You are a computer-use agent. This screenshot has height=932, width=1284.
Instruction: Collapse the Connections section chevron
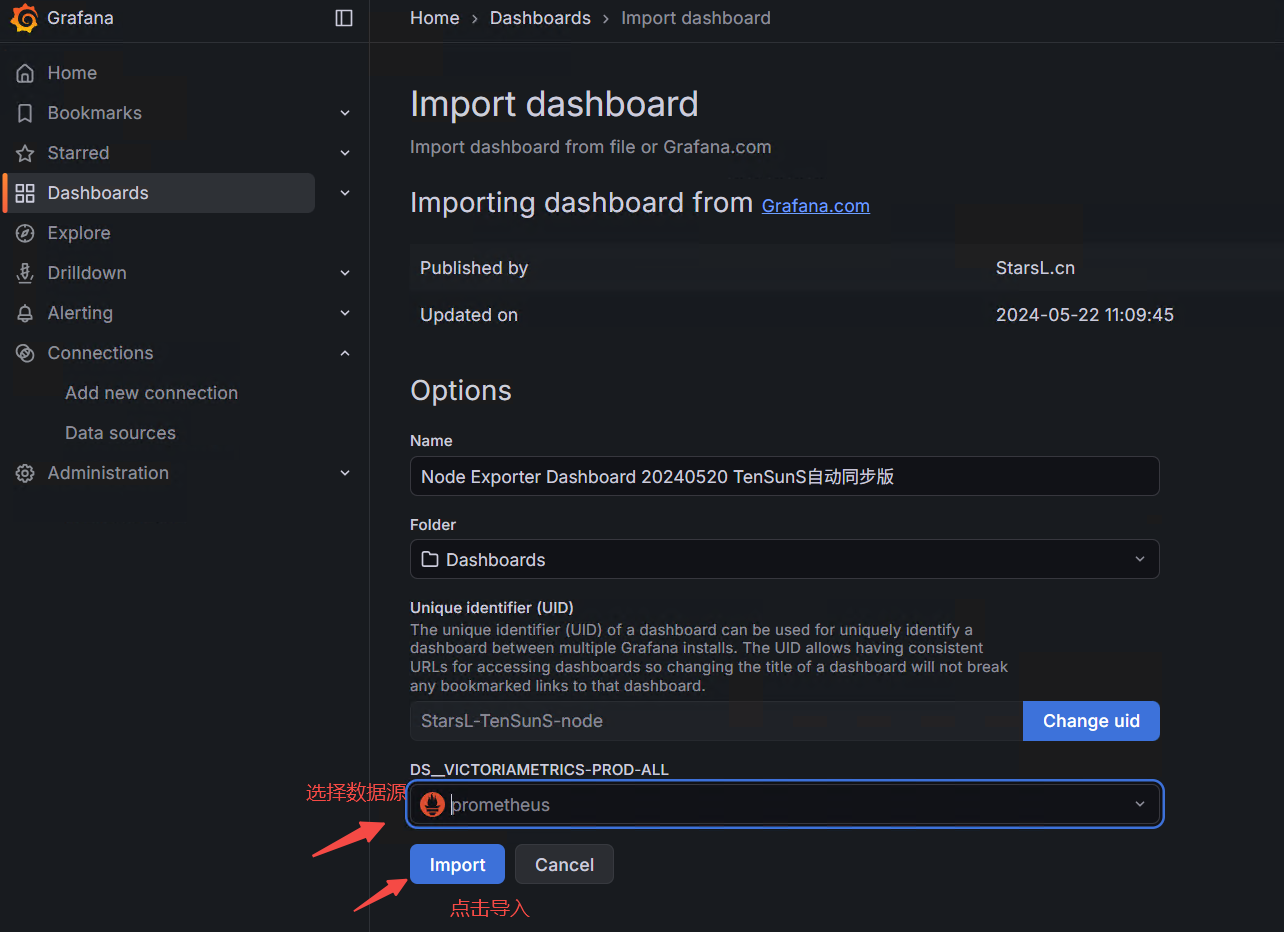coord(345,353)
